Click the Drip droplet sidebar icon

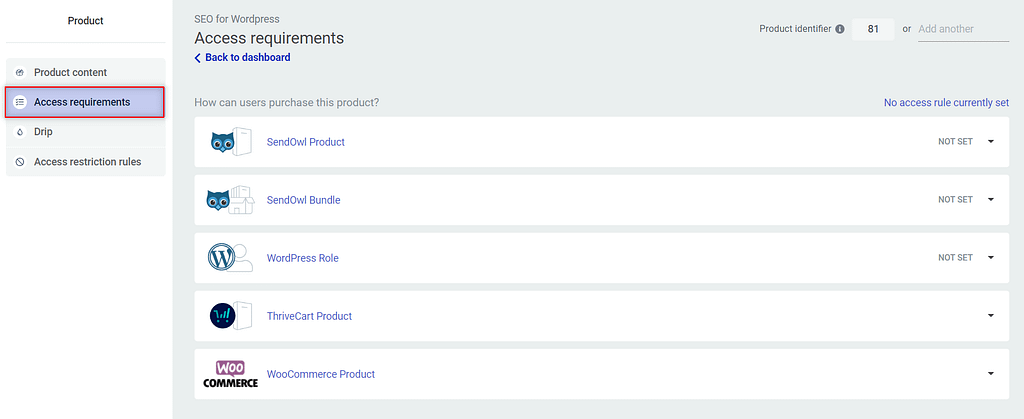point(20,132)
